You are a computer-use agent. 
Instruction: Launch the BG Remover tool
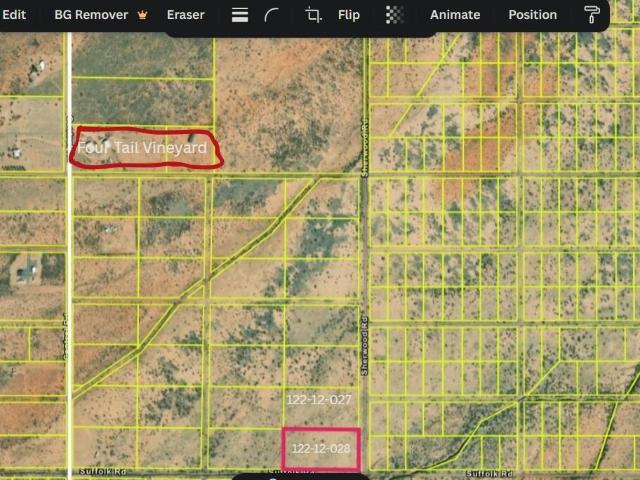(91, 15)
